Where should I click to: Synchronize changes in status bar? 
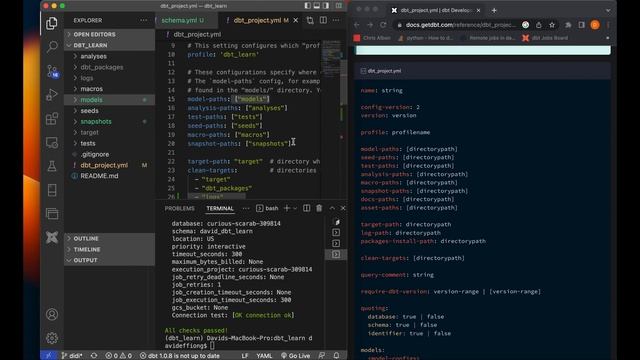(x=94, y=356)
